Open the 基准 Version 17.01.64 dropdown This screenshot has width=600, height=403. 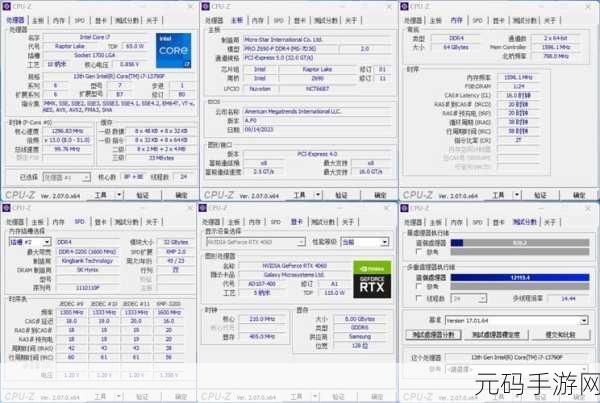pos(517,320)
